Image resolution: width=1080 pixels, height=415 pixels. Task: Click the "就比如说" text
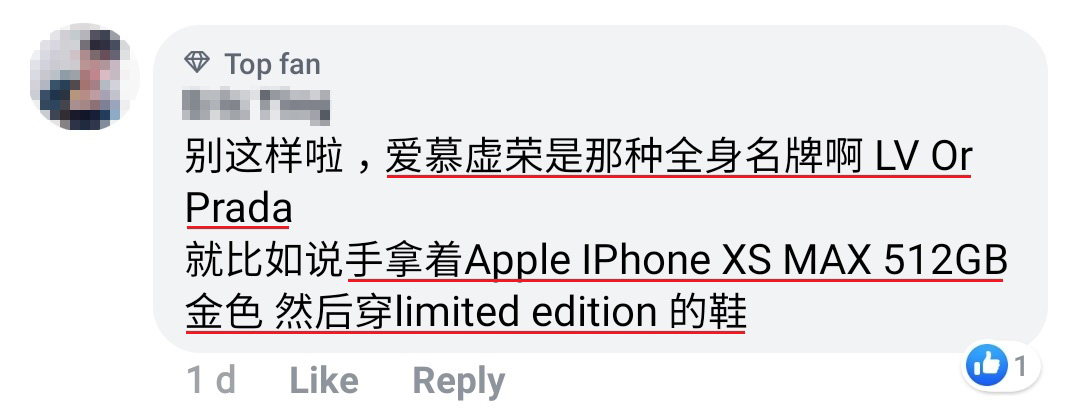point(264,262)
